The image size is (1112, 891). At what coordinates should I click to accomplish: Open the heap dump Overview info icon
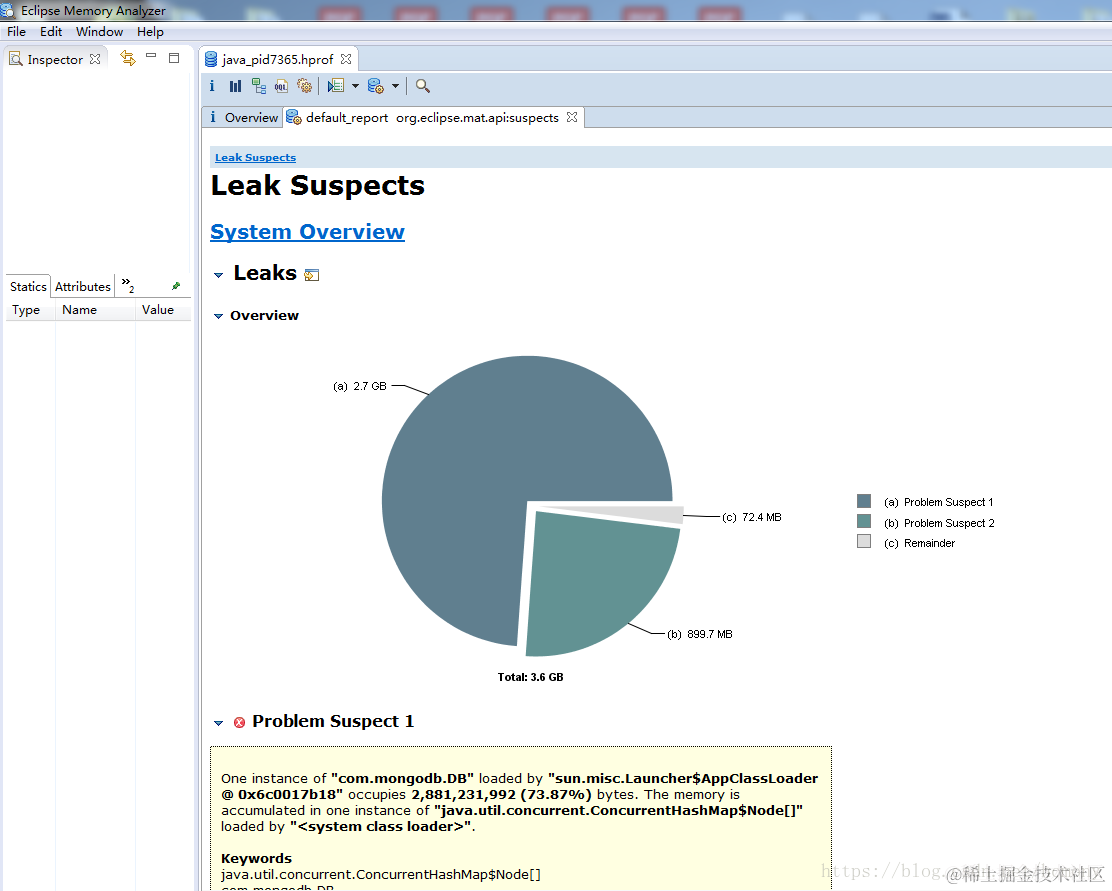[x=212, y=86]
